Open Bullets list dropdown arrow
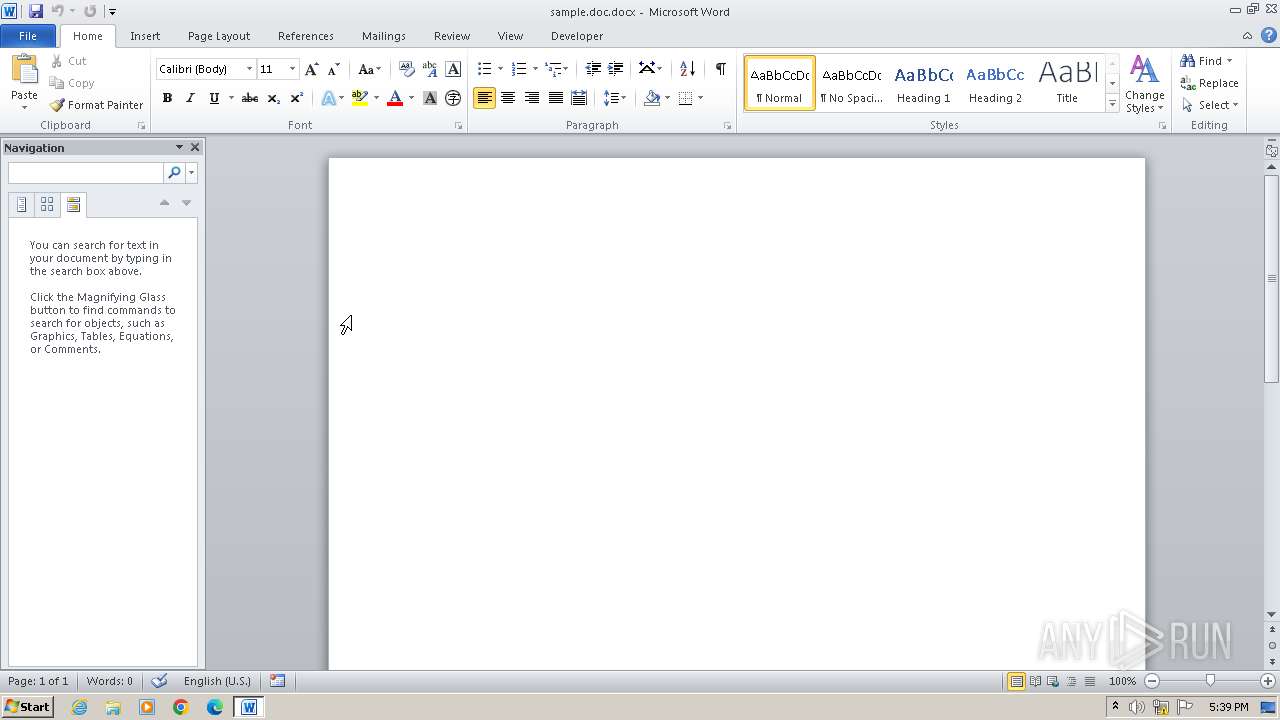Viewport: 1280px width, 720px height. click(500, 69)
